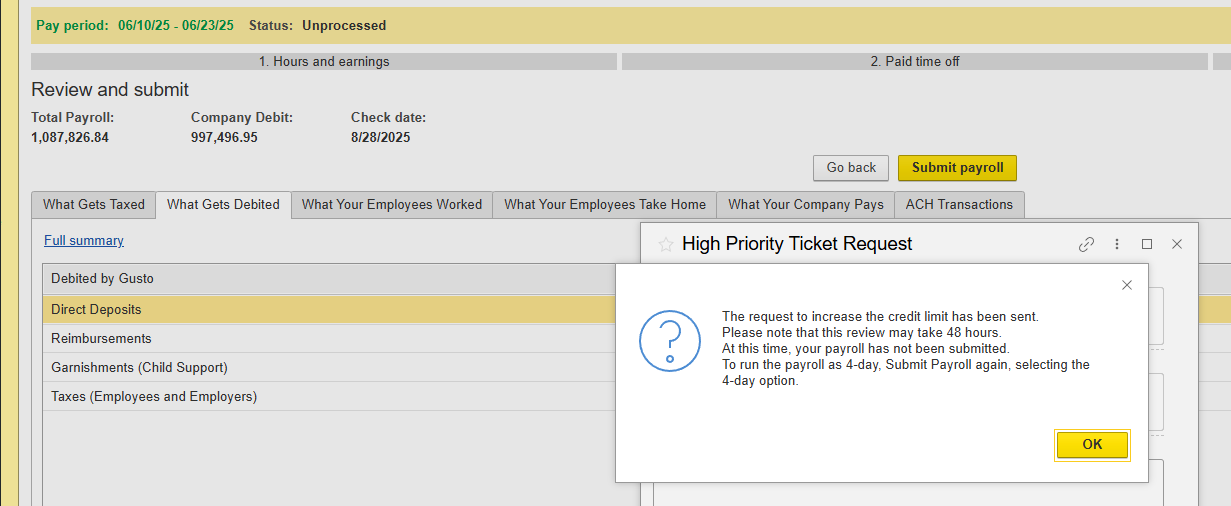Screen dimensions: 1231x506
Task: Go to ACH Transactions tab
Action: (x=959, y=205)
